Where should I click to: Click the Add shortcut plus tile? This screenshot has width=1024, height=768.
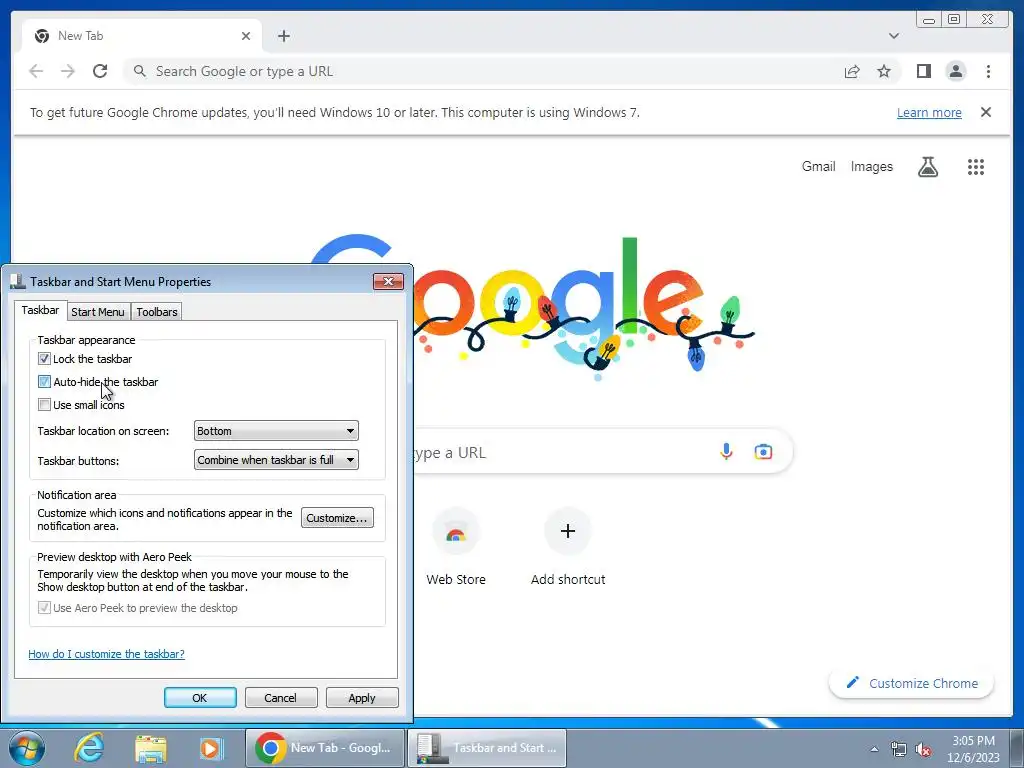pos(568,547)
